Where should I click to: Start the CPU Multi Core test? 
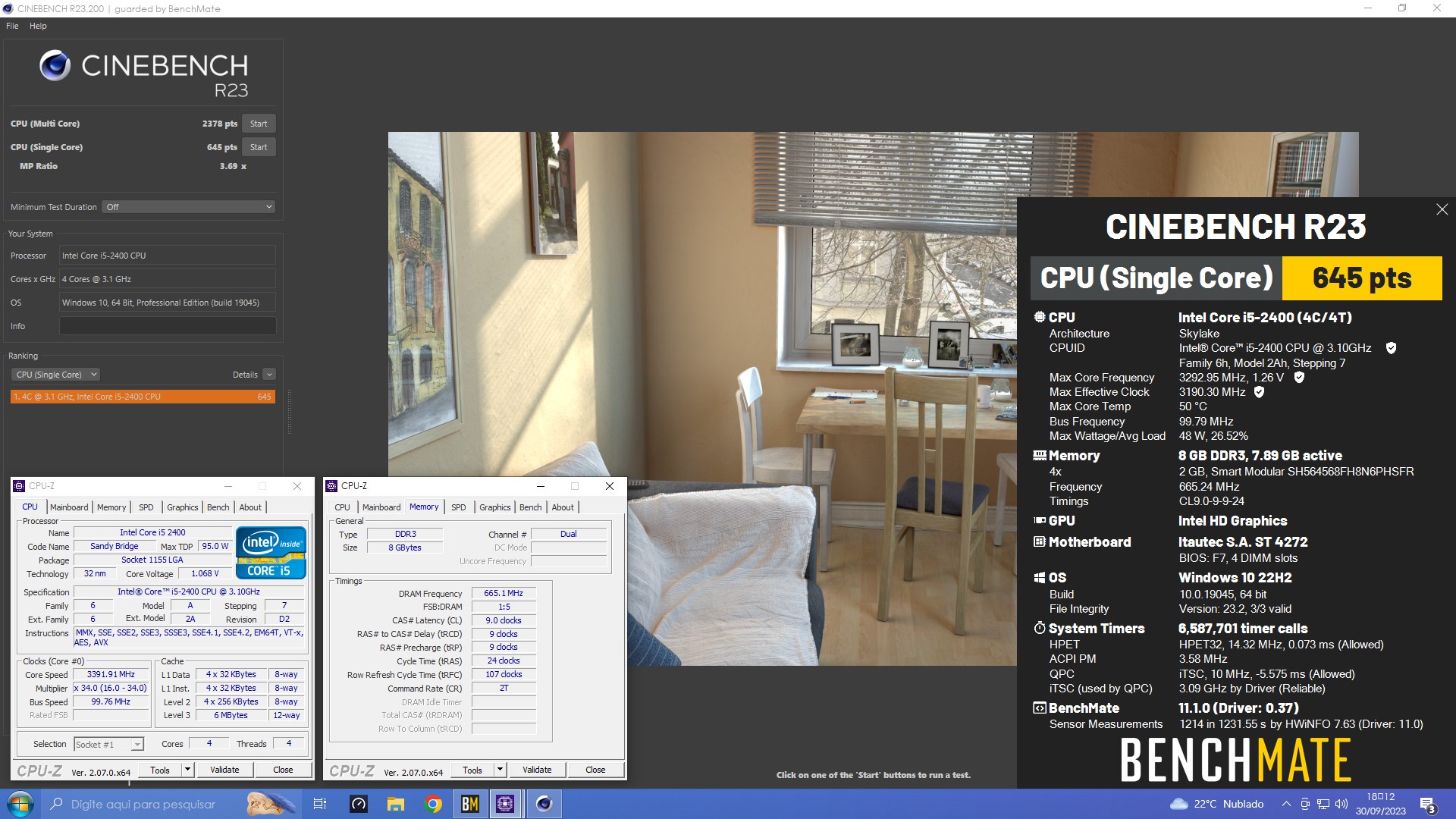tap(259, 124)
